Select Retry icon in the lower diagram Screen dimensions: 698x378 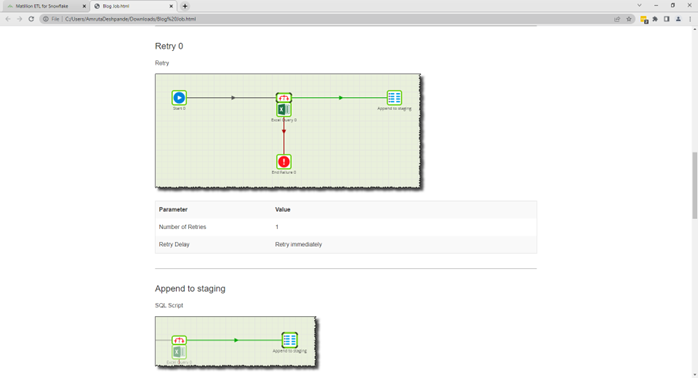point(179,340)
